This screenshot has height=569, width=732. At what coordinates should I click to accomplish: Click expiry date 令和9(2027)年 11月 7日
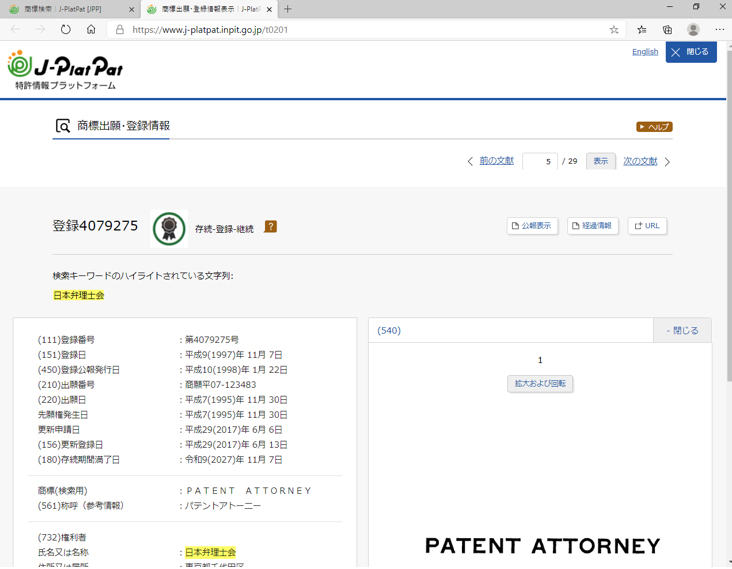tap(234, 460)
